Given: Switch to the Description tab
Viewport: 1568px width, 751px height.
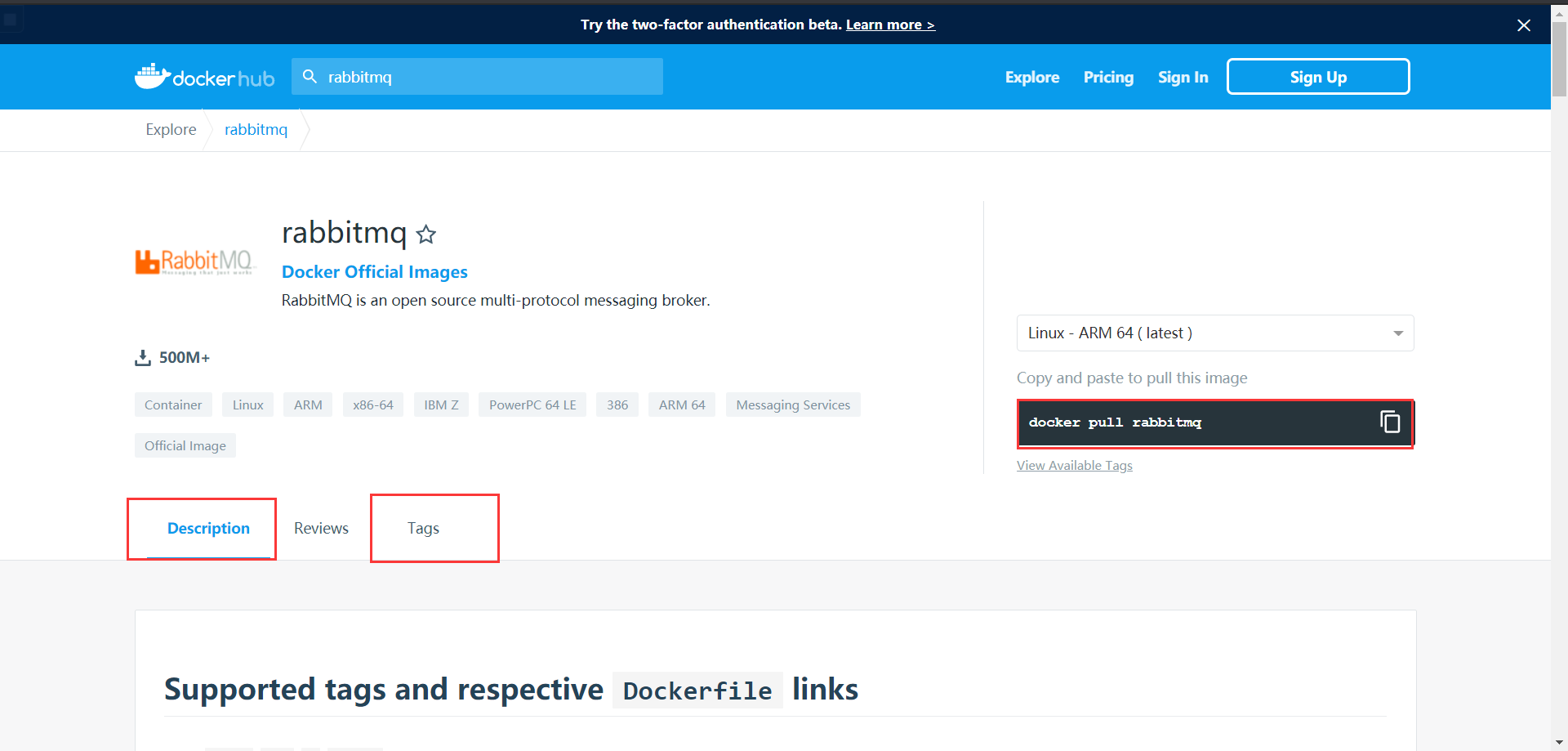Looking at the screenshot, I should (x=208, y=529).
